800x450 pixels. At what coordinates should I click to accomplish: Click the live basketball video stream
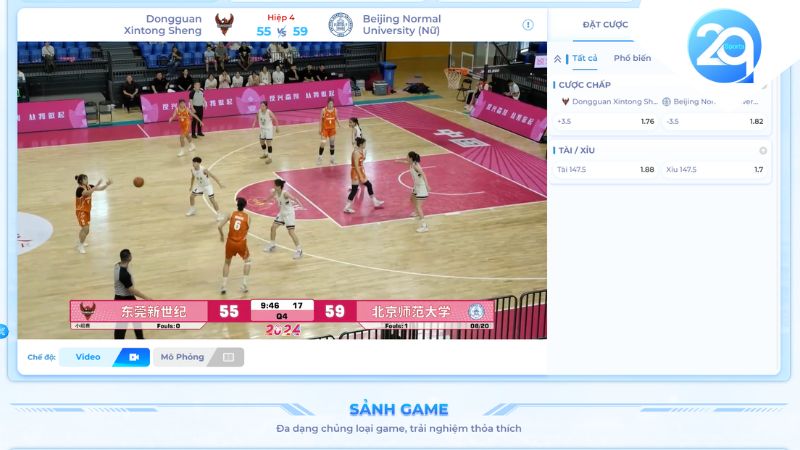(x=282, y=190)
